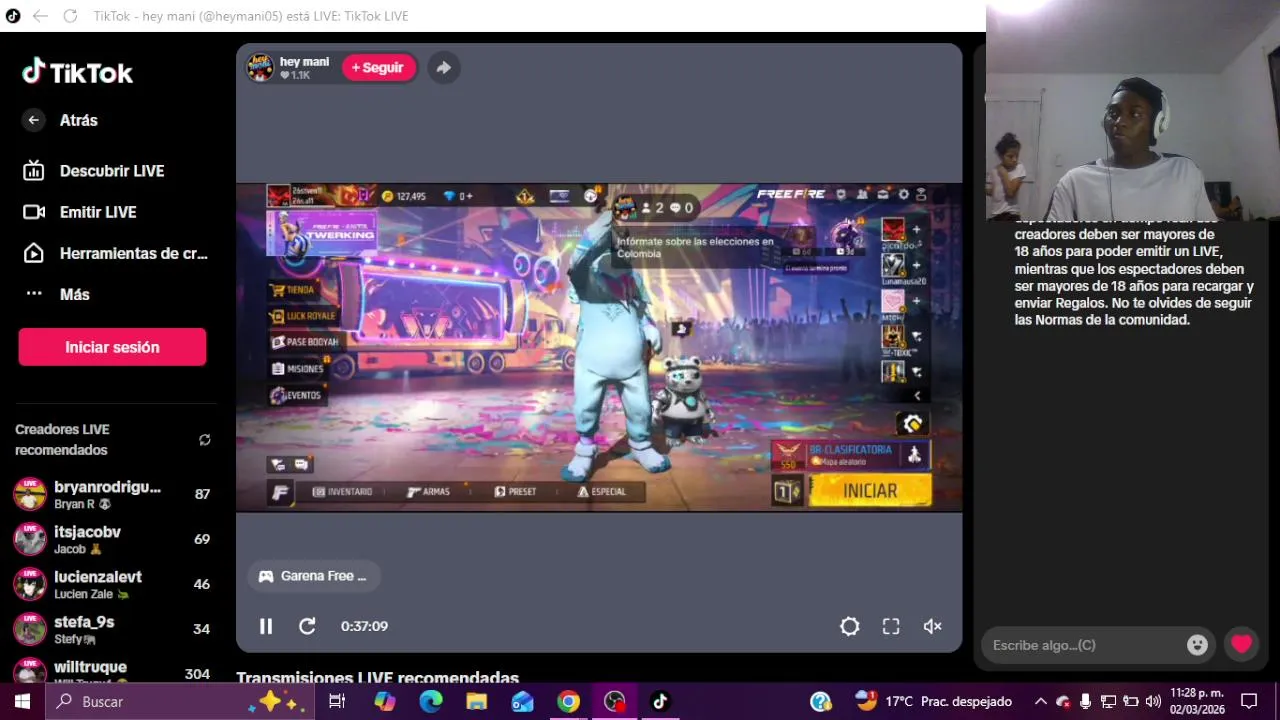
Task: Open volume control in system tray
Action: 1153,702
